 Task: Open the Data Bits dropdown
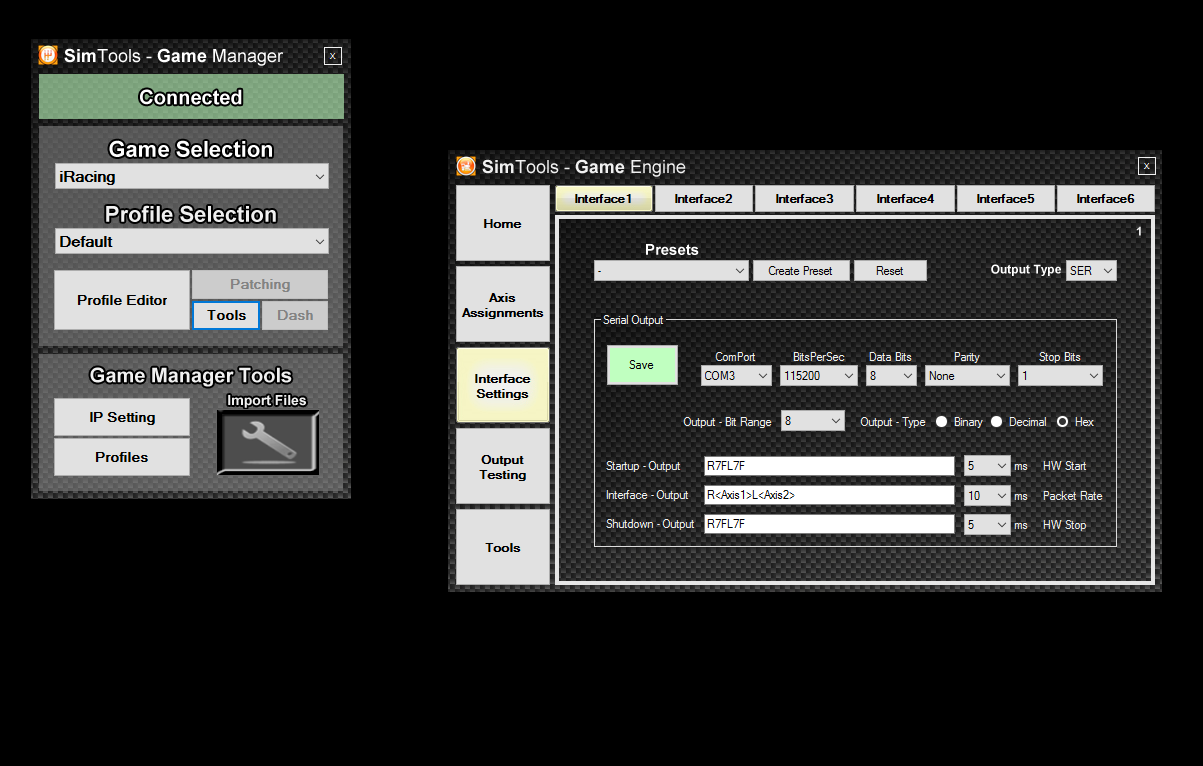point(892,376)
